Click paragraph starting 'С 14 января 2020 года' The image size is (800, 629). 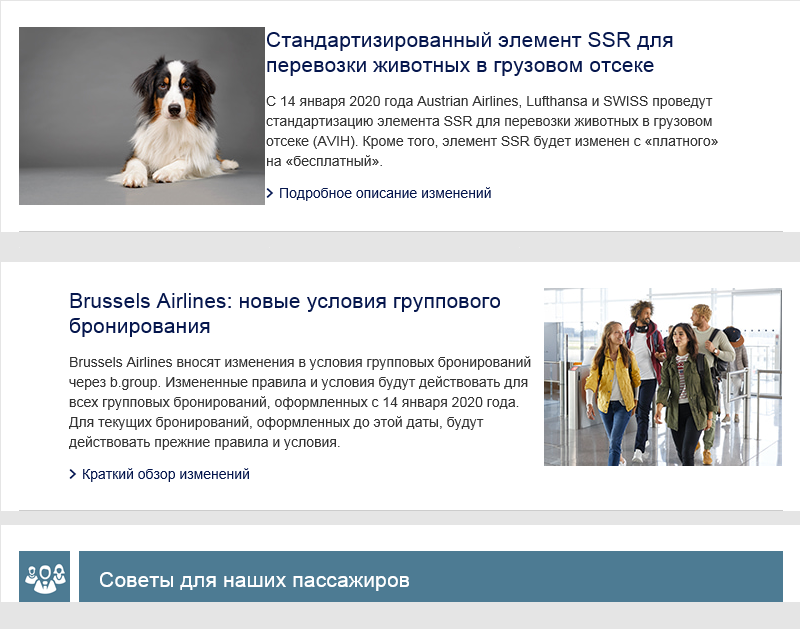click(492, 131)
